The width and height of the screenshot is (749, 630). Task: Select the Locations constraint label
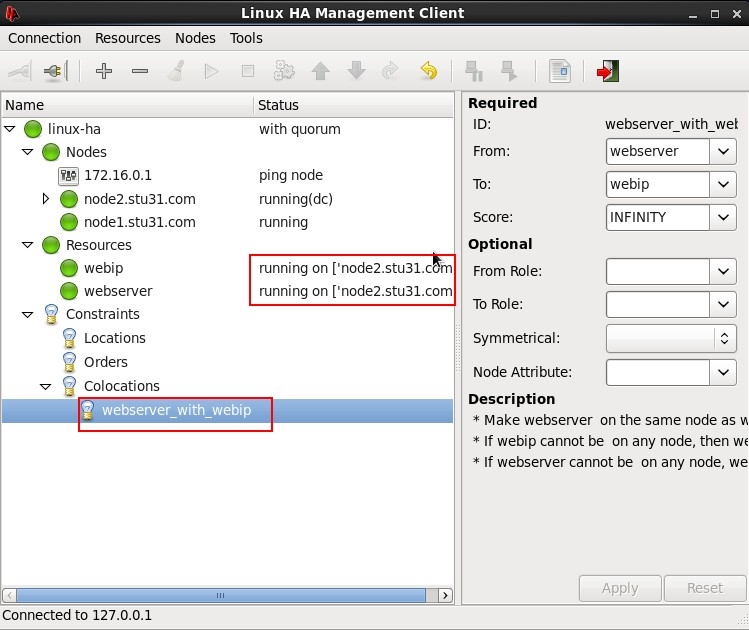(x=115, y=338)
